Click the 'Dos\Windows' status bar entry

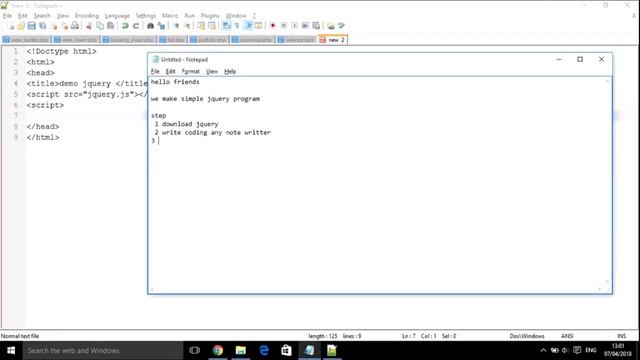click(527, 336)
